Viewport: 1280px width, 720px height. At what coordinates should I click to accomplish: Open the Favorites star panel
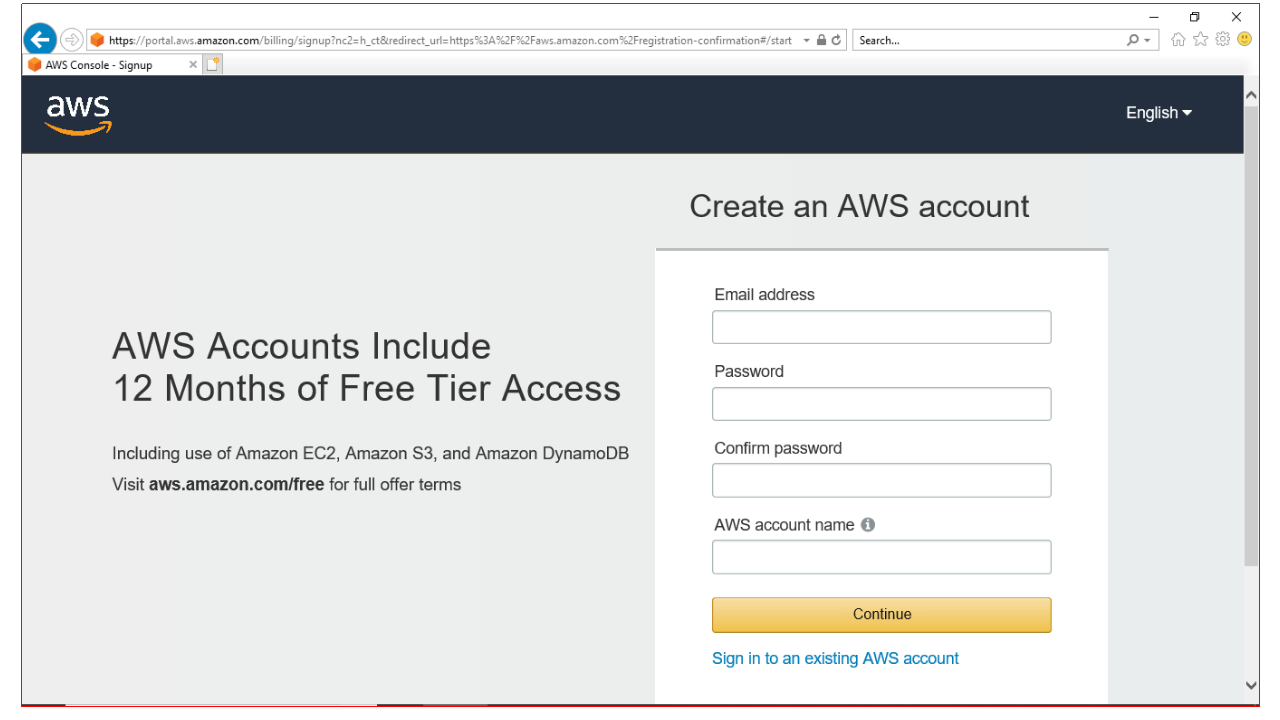(x=1200, y=39)
